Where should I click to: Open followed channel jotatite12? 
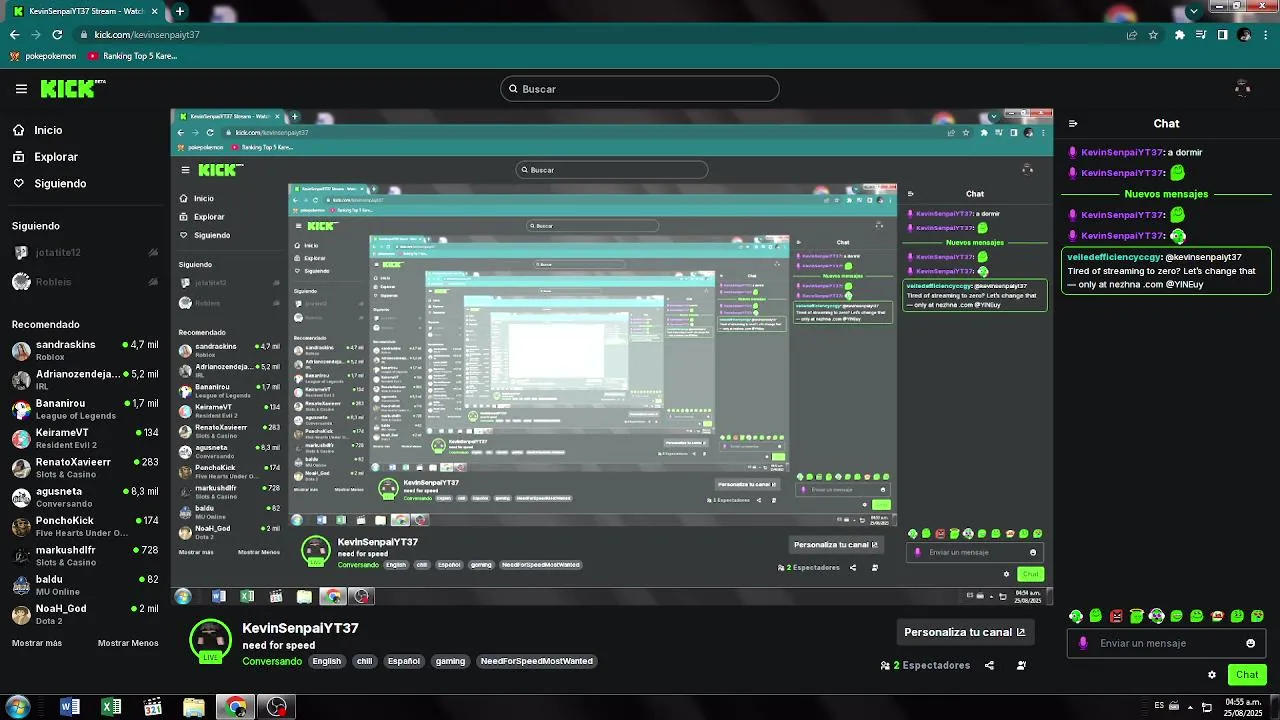(x=85, y=253)
